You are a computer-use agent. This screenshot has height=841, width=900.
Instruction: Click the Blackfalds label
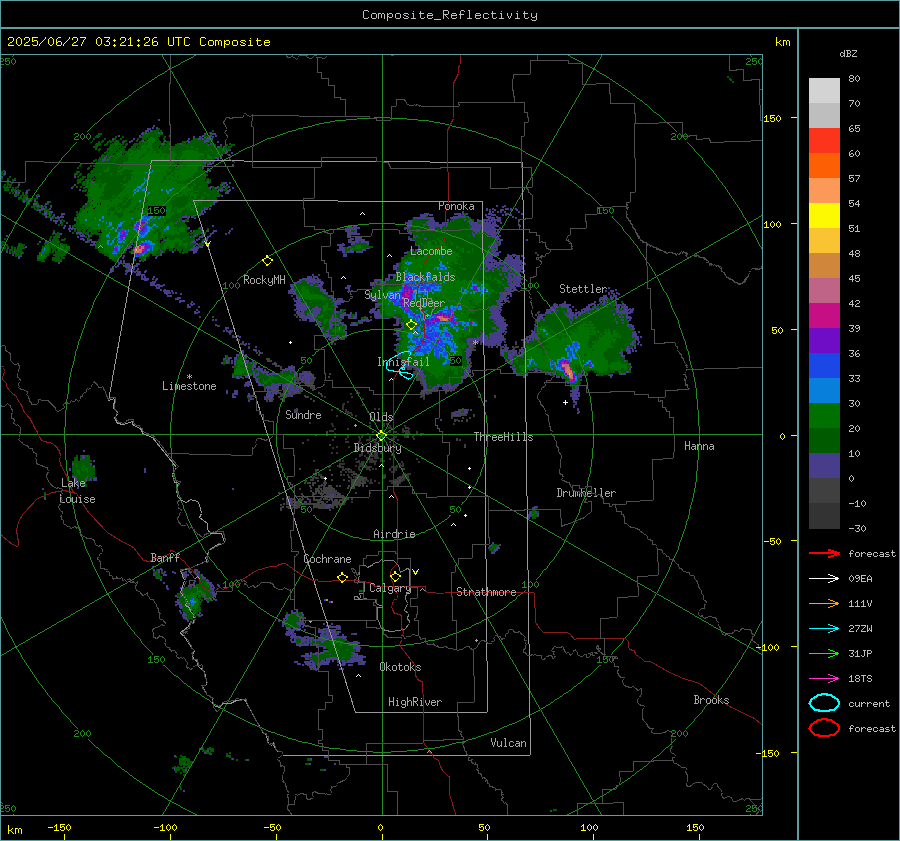(x=425, y=277)
